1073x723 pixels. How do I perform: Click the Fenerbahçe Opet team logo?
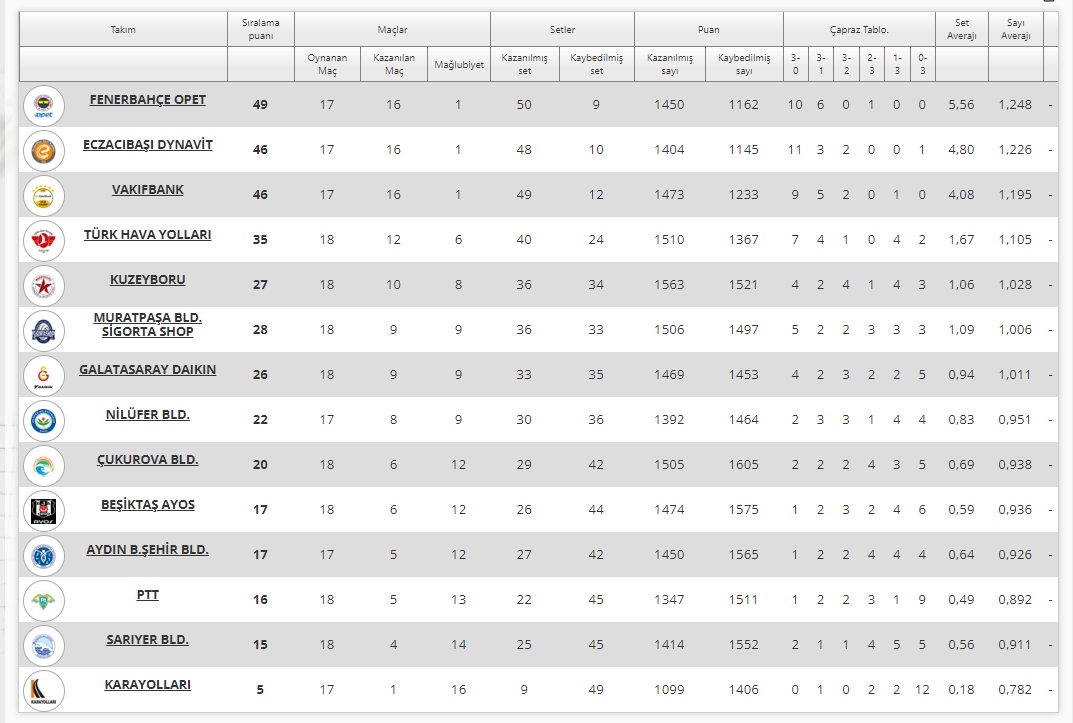pyautogui.click(x=44, y=105)
